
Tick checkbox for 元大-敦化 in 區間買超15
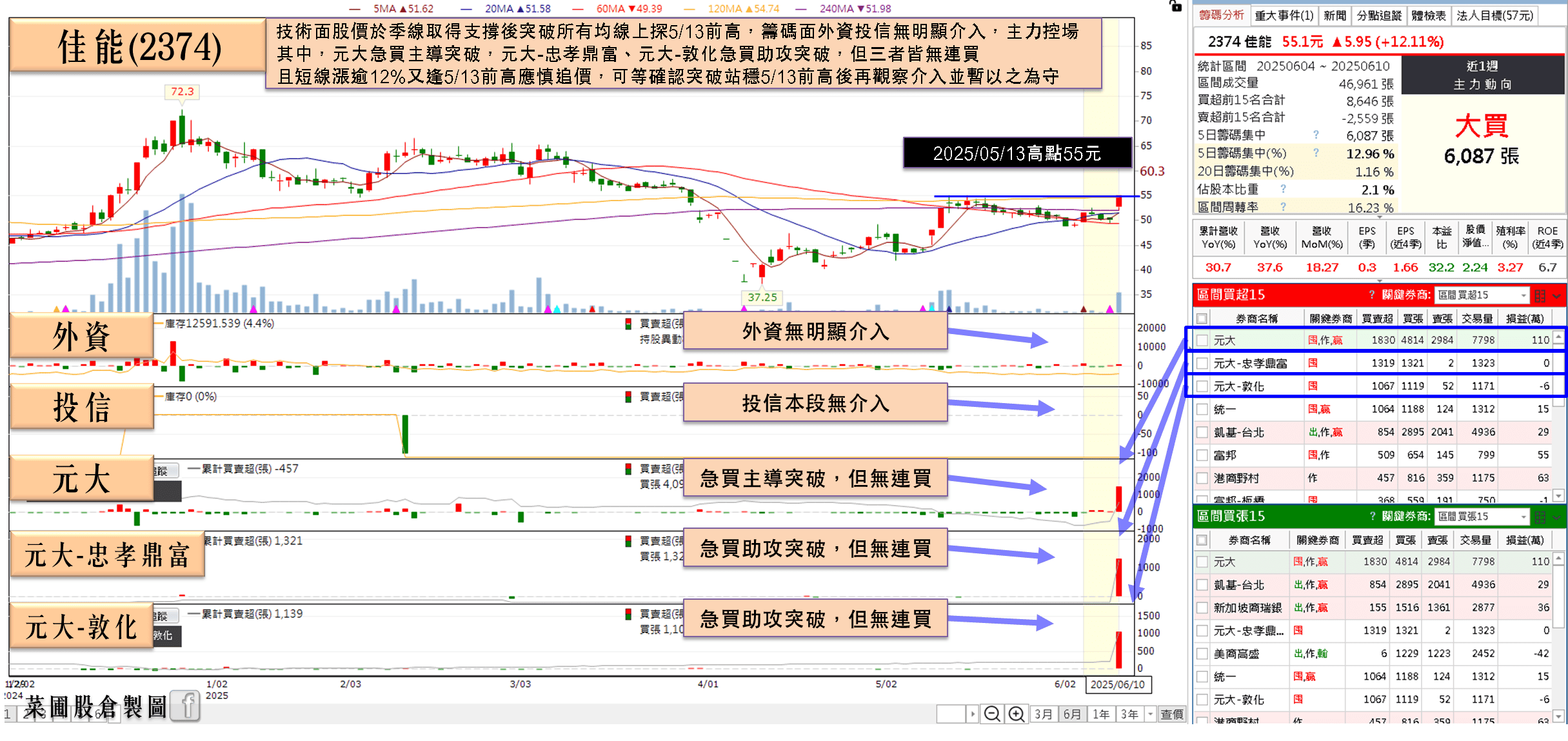point(1202,386)
